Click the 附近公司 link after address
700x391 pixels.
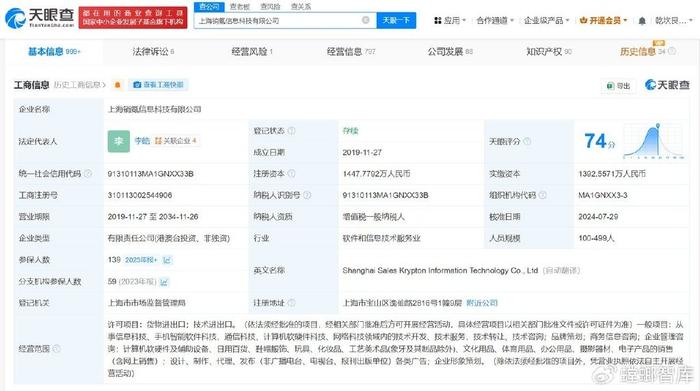482,303
